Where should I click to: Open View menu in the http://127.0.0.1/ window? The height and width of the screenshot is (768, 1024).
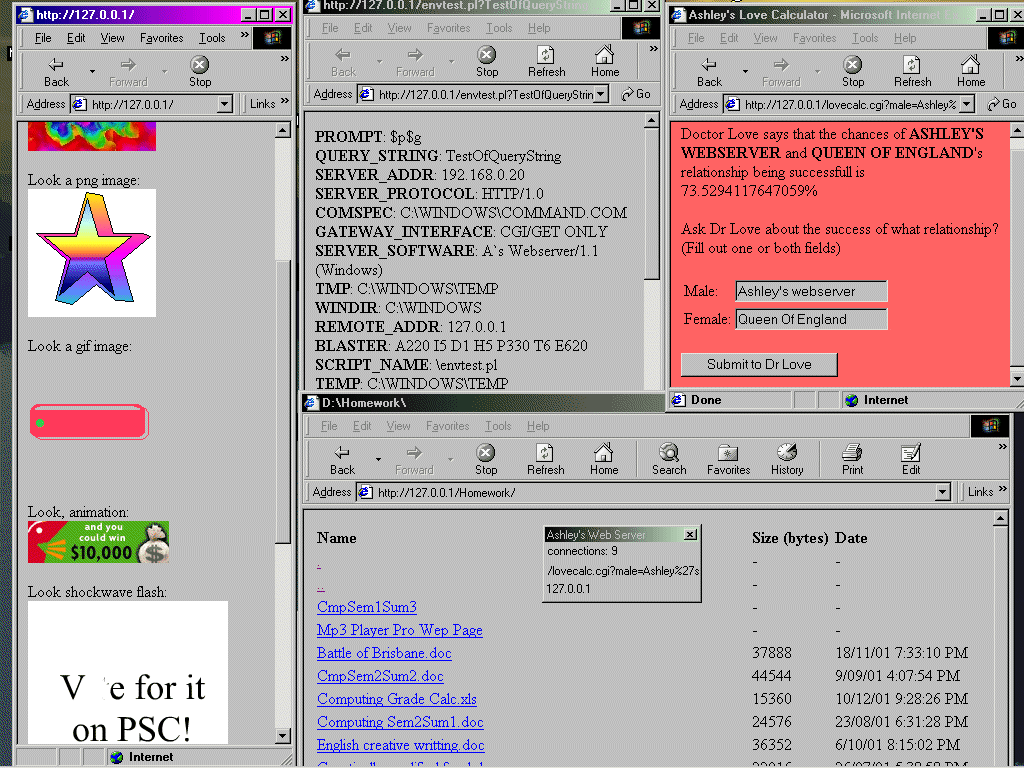click(x=112, y=38)
